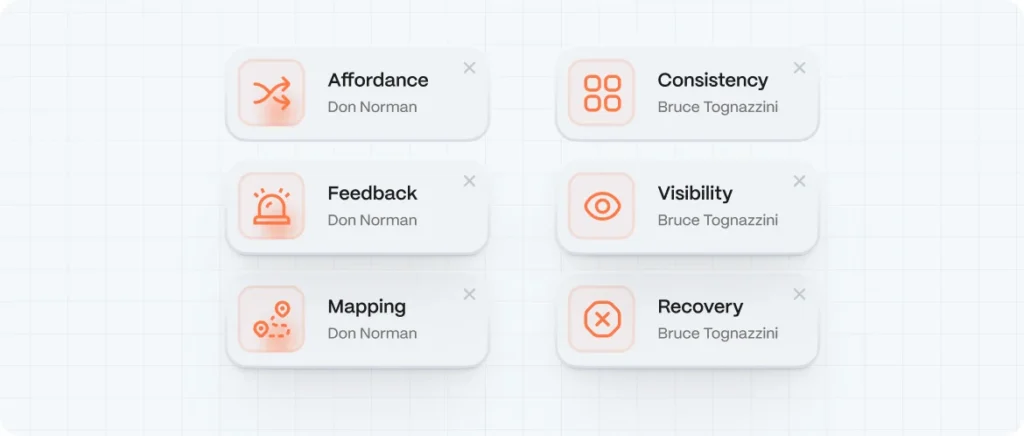The image size is (1024, 436).
Task: Open the Mapping title text
Action: tap(366, 306)
